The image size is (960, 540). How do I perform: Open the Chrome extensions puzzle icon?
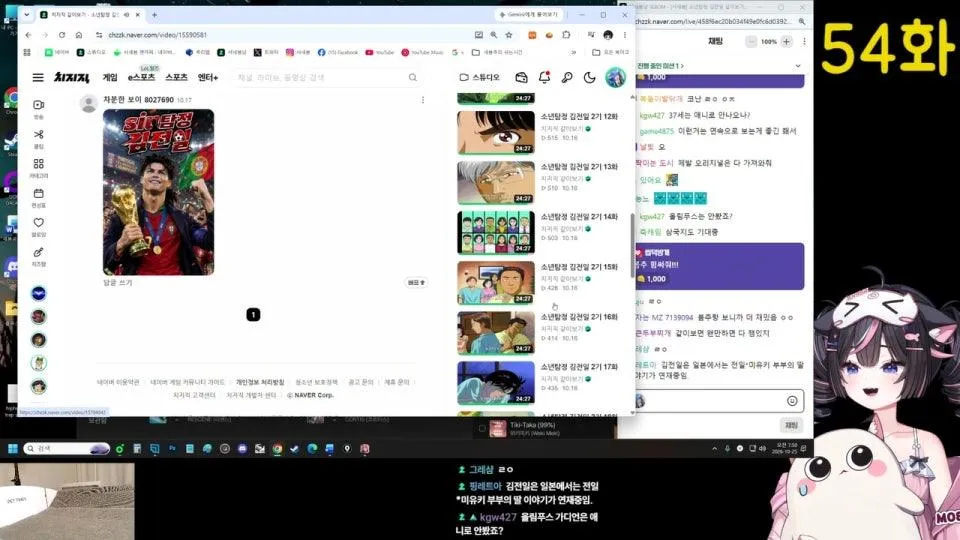pos(566,35)
